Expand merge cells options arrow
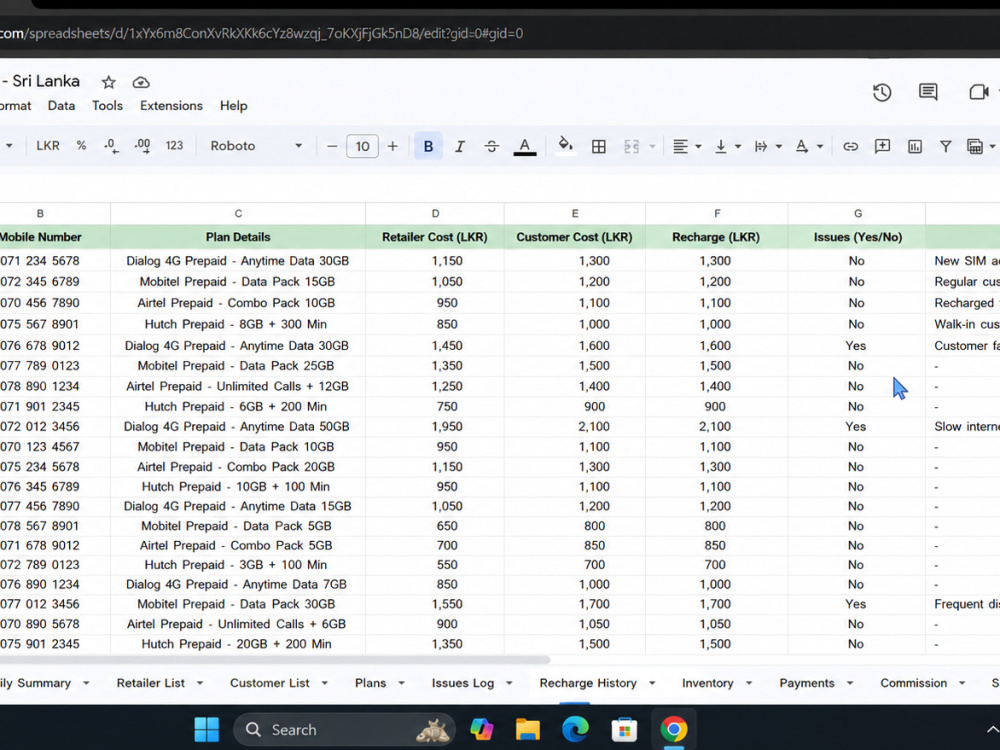The image size is (1000, 750). [x=652, y=147]
